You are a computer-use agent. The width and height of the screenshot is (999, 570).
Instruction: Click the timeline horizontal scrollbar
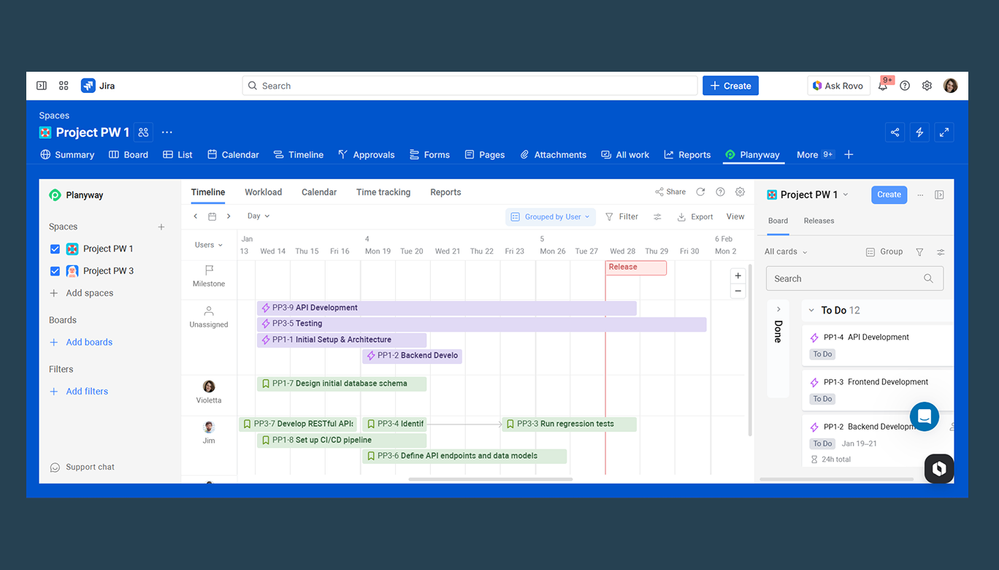point(491,479)
